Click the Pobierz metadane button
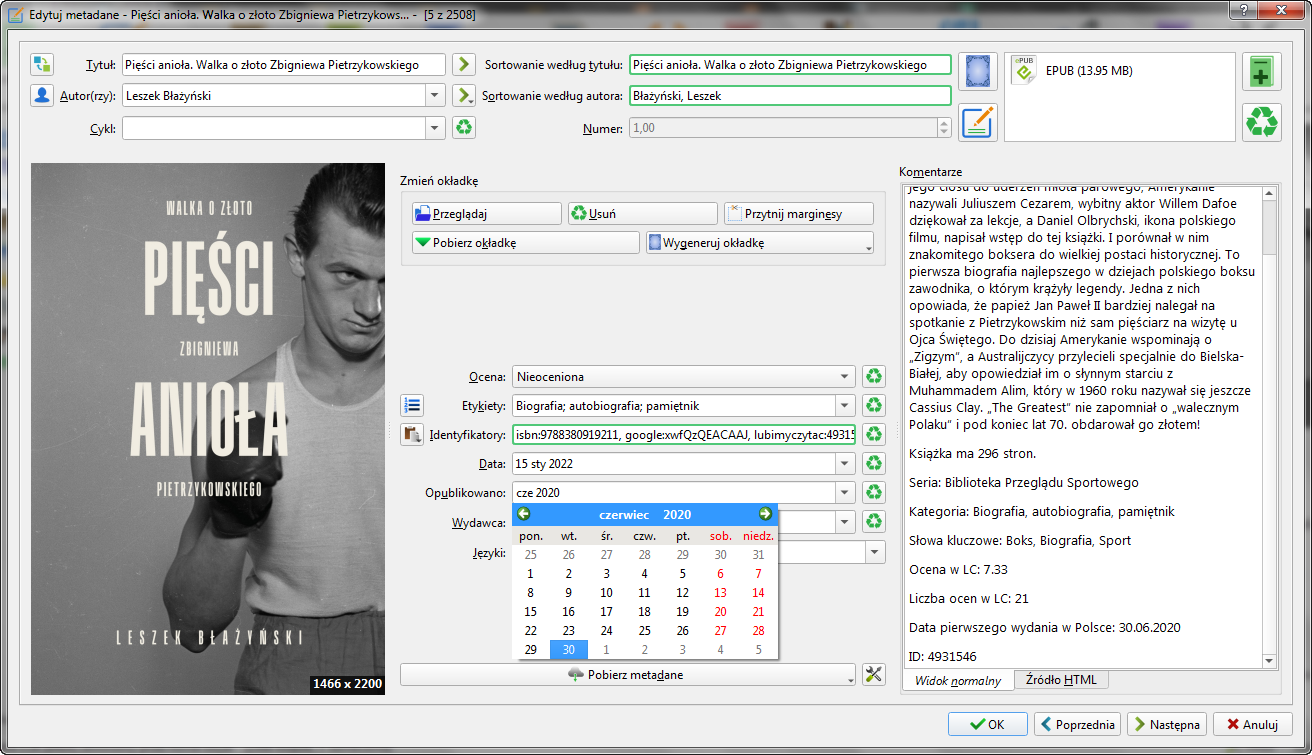This screenshot has height=755, width=1312. pos(628,675)
